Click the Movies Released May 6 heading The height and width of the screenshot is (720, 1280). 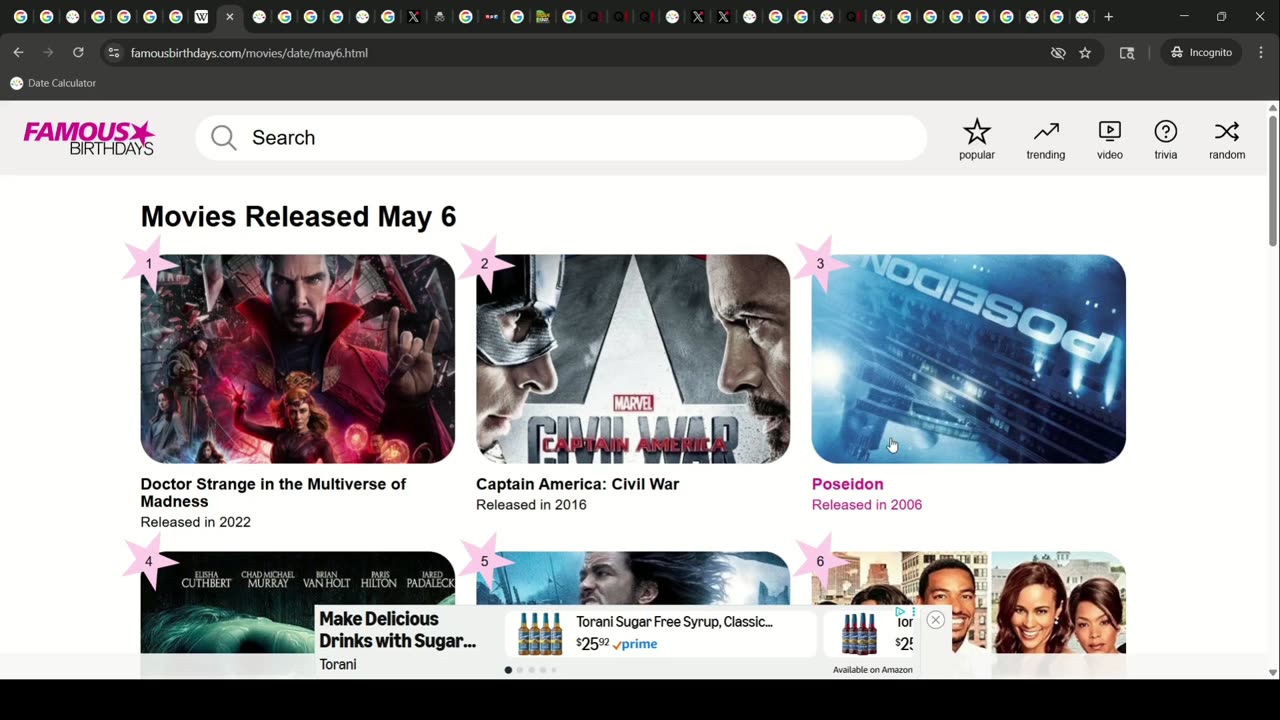298,216
